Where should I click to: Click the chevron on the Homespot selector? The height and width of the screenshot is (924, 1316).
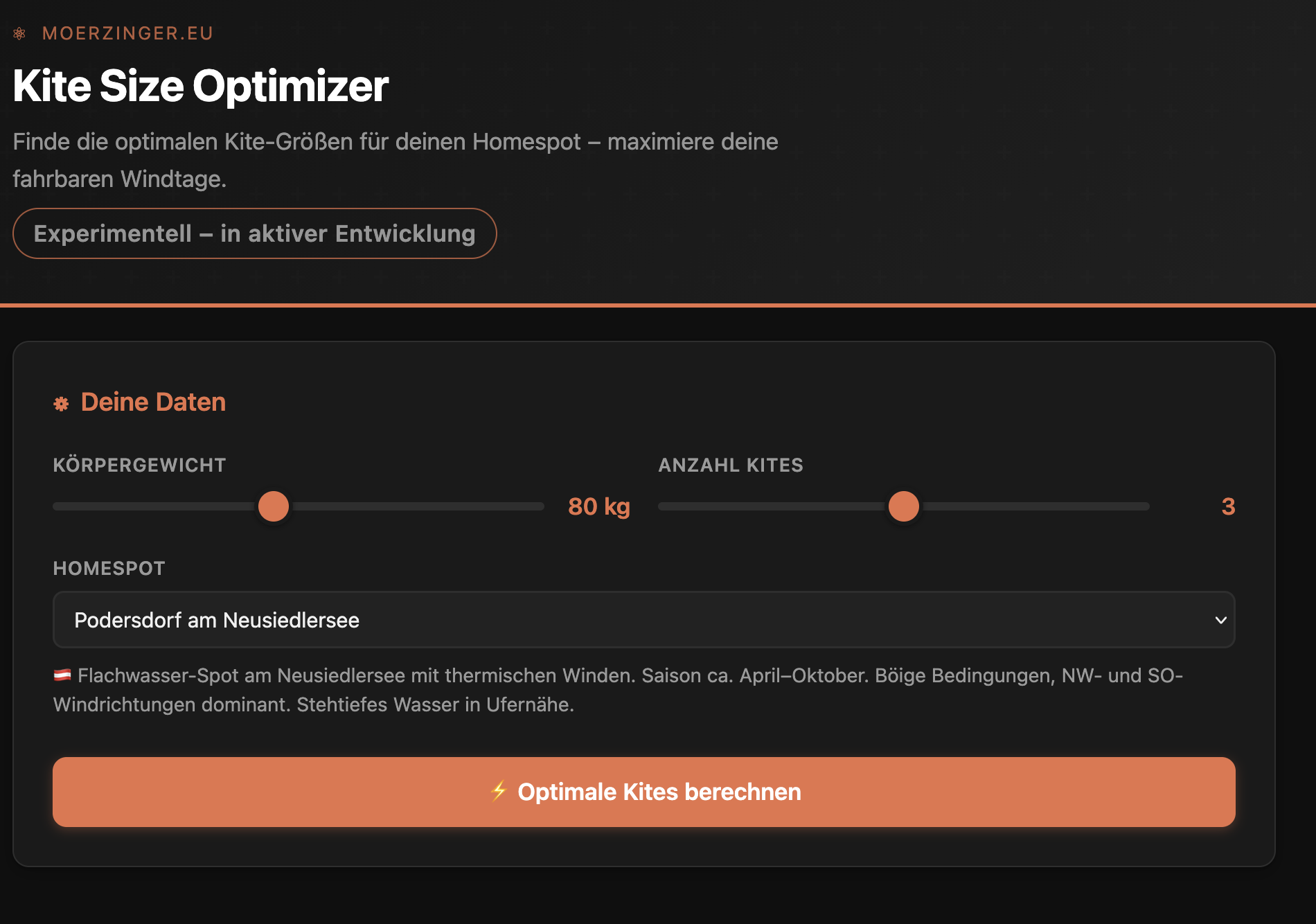1222,621
